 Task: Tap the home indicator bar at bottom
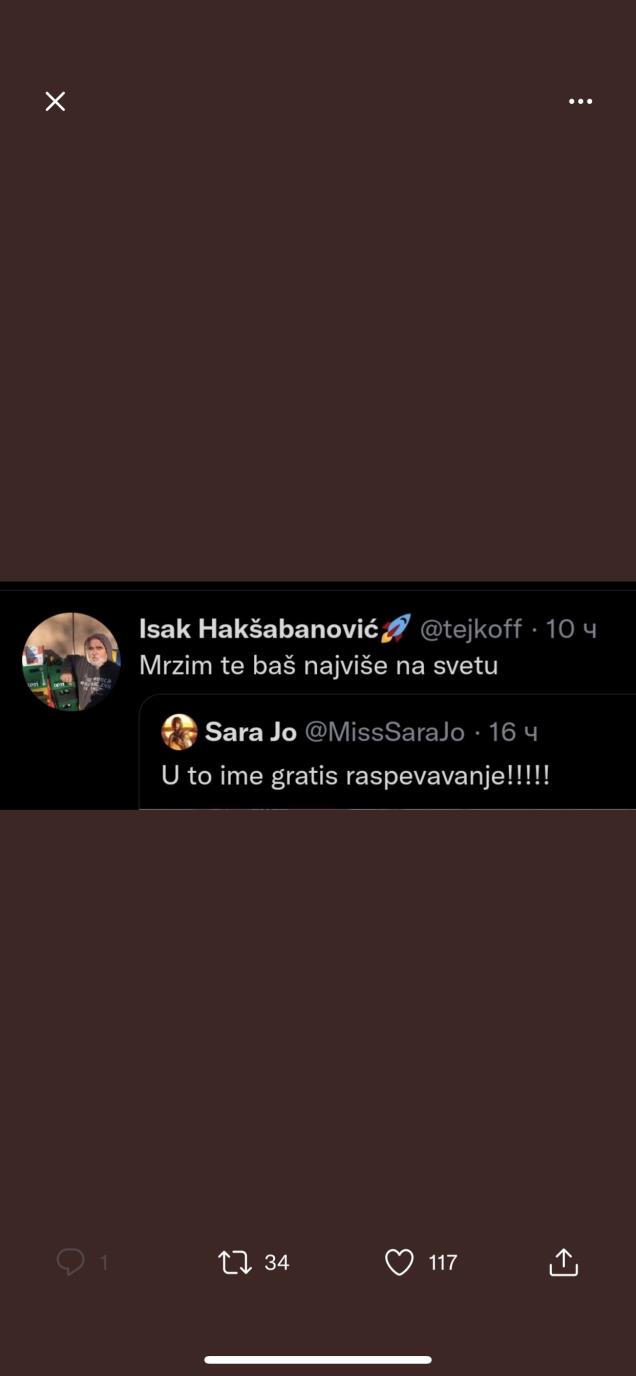tap(318, 1360)
